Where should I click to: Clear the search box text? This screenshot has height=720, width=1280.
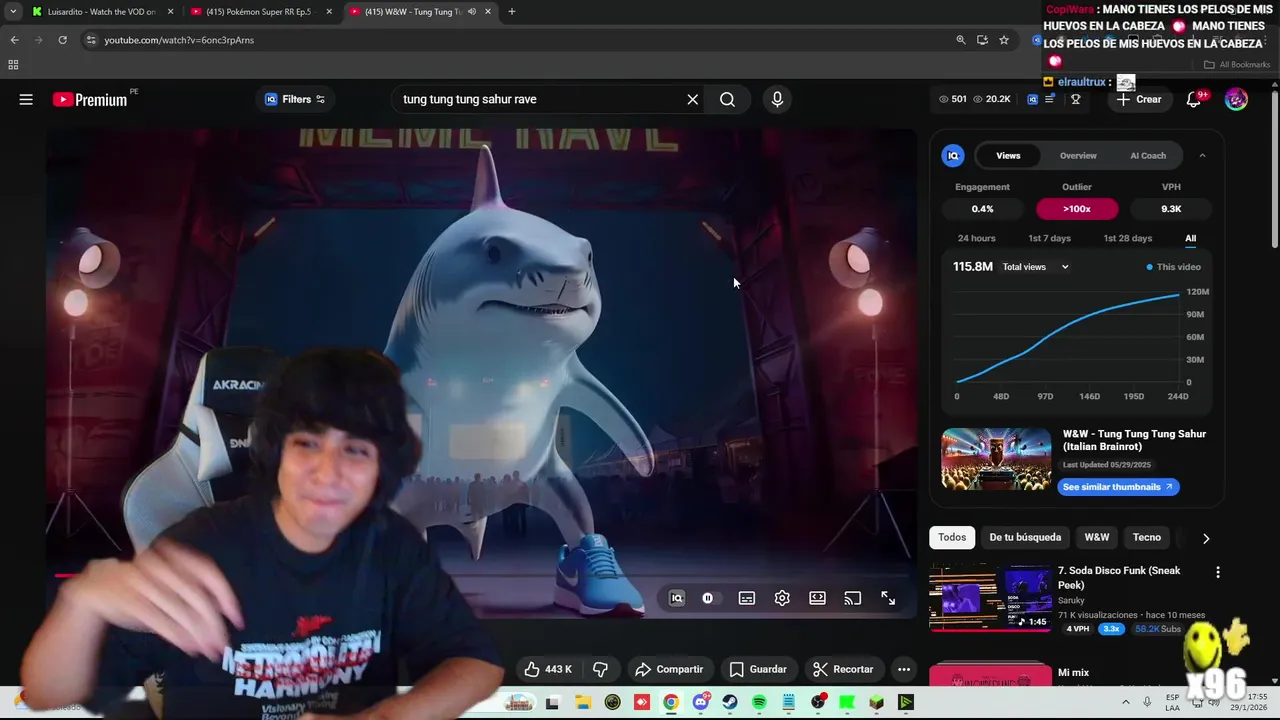(x=692, y=99)
